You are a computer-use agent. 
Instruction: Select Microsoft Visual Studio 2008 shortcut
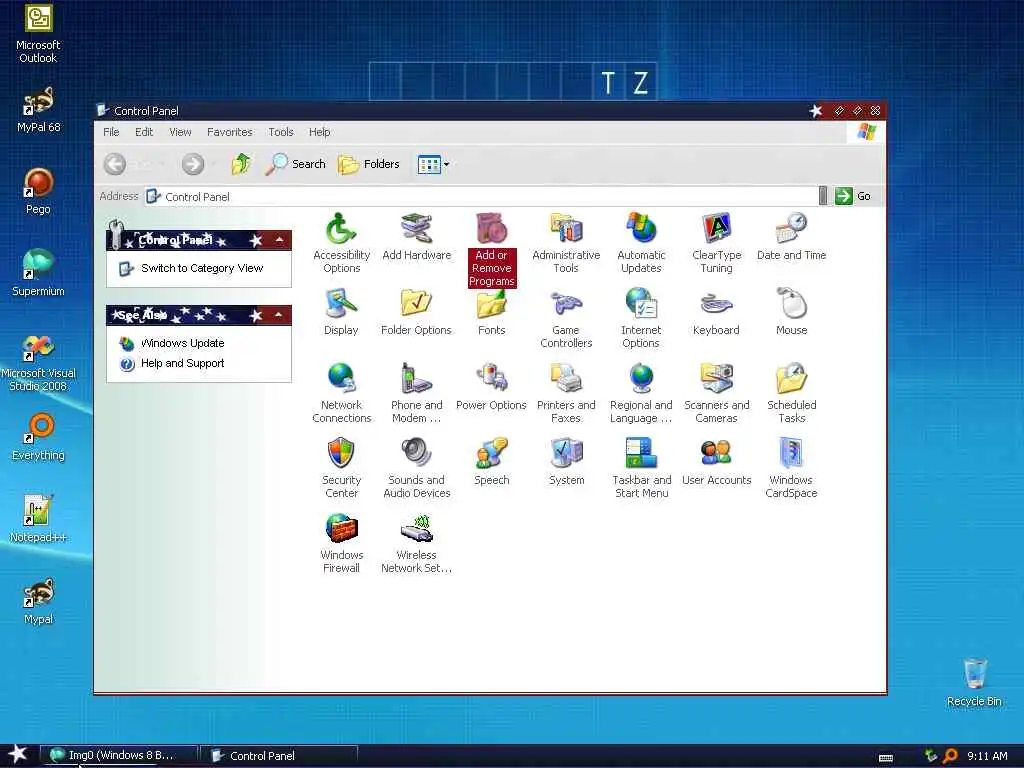[38, 362]
